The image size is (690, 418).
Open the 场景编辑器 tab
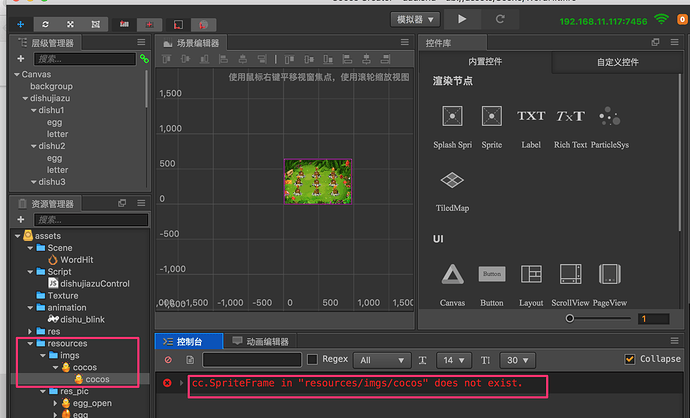pyautogui.click(x=191, y=43)
